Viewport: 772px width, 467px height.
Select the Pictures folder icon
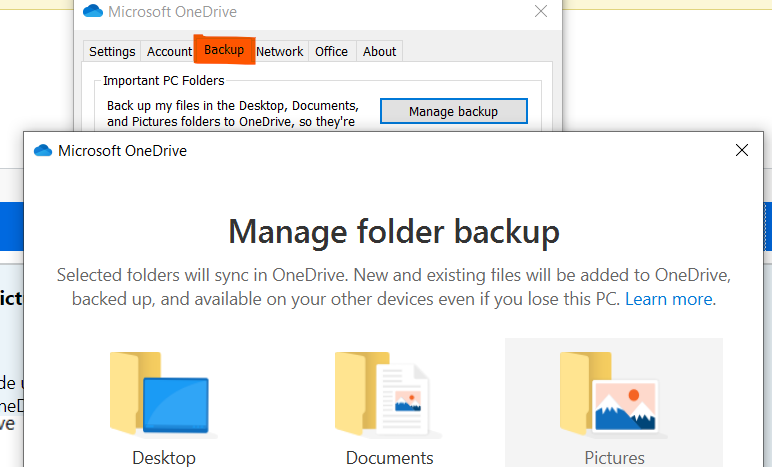(x=612, y=395)
